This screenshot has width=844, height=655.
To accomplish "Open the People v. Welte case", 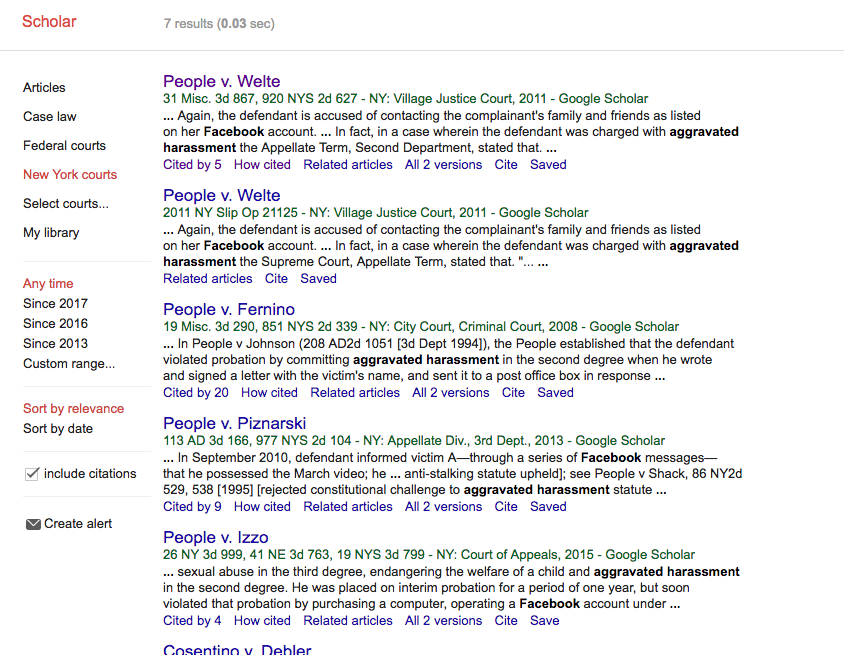I will (221, 81).
